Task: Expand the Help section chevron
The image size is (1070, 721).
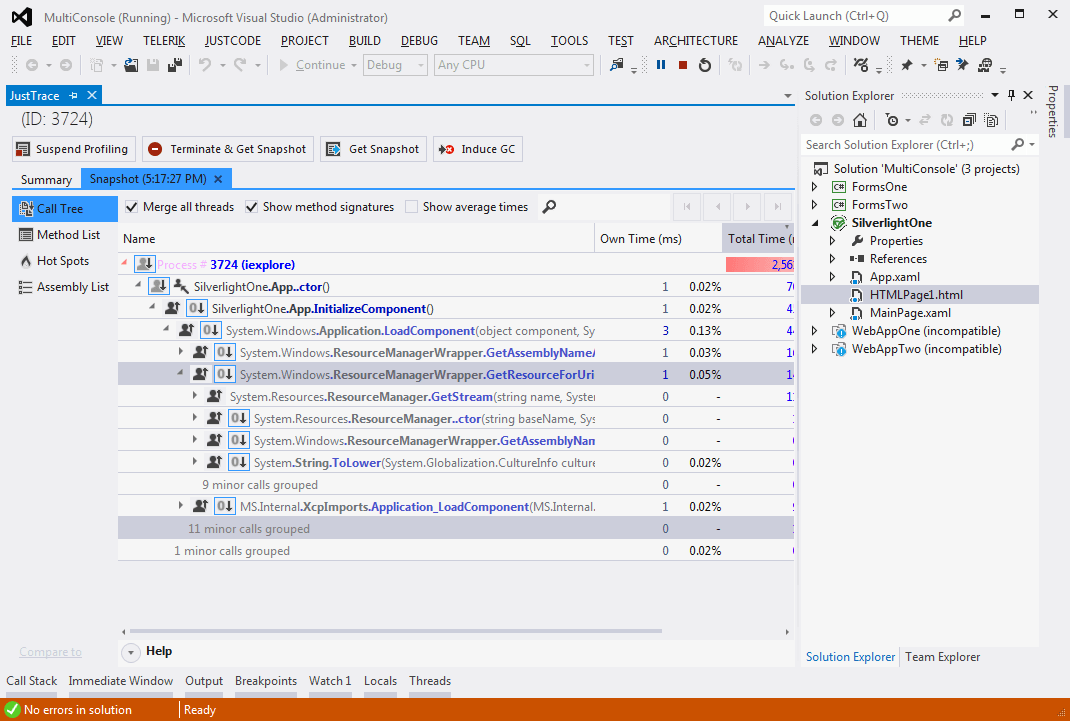Action: (x=131, y=652)
